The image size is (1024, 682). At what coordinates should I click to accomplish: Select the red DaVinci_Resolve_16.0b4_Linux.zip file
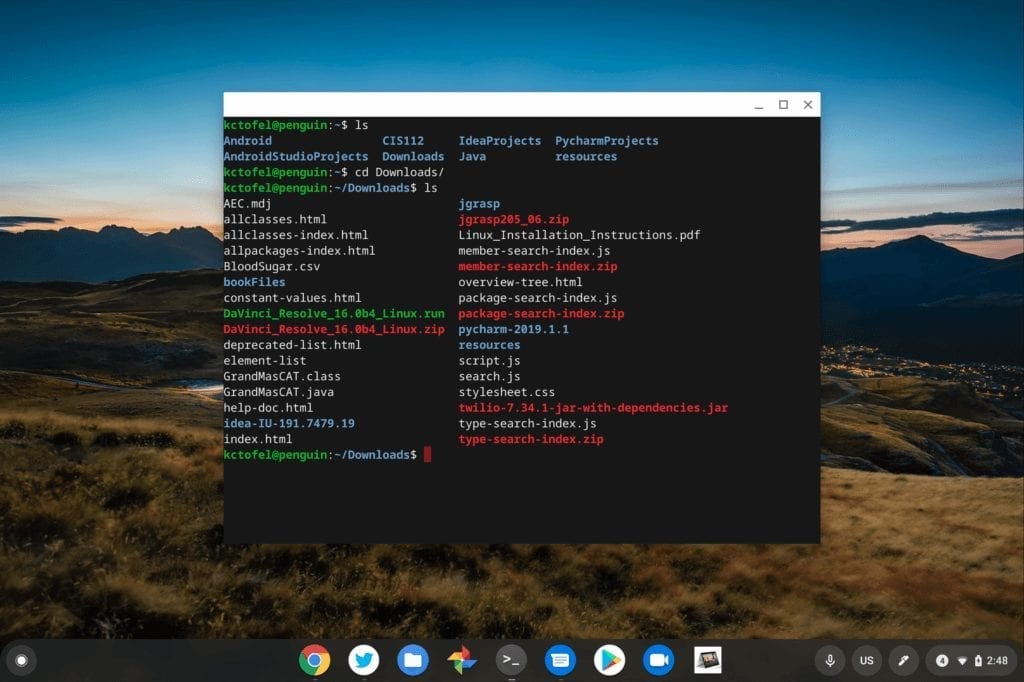[334, 329]
